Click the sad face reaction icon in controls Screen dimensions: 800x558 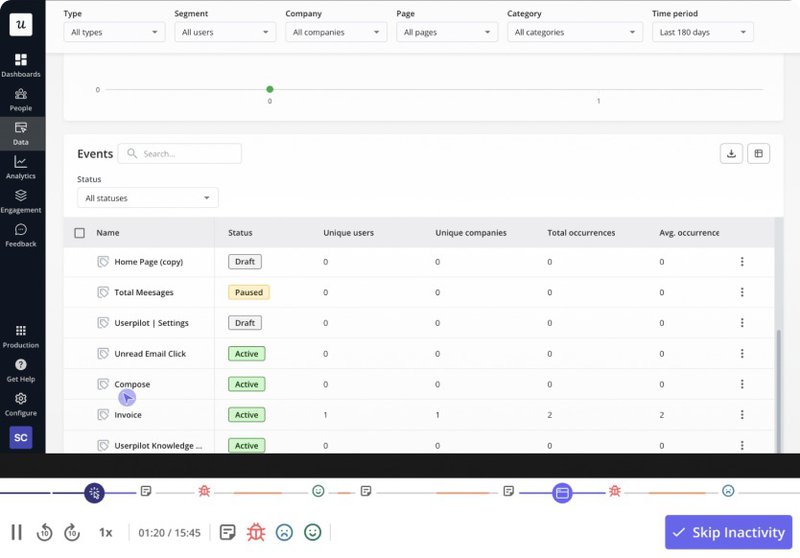(x=284, y=532)
